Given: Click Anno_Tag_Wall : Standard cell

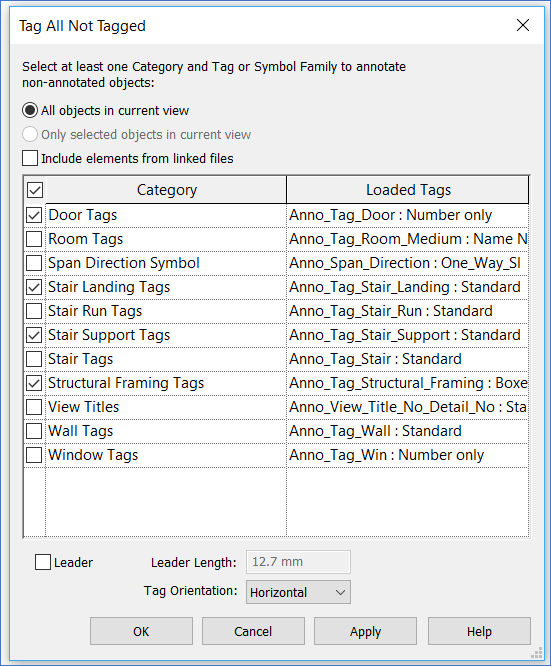Looking at the screenshot, I should tap(407, 431).
